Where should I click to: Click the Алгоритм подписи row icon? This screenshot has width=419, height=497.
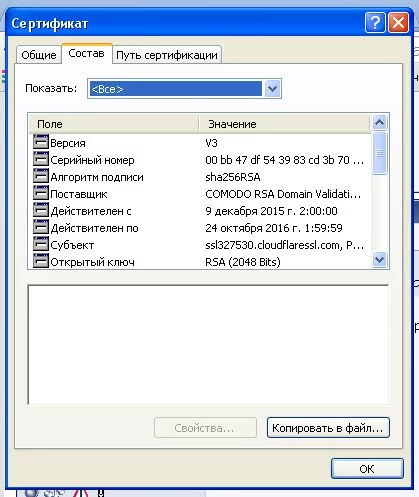[x=41, y=176]
